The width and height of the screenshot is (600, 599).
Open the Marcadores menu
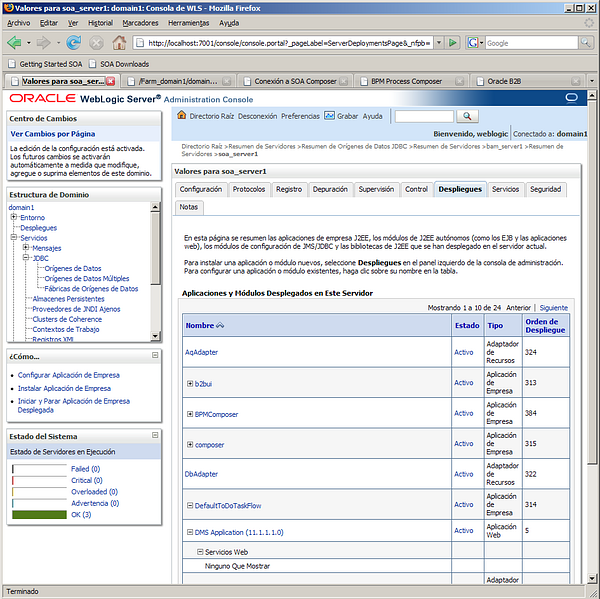click(140, 22)
